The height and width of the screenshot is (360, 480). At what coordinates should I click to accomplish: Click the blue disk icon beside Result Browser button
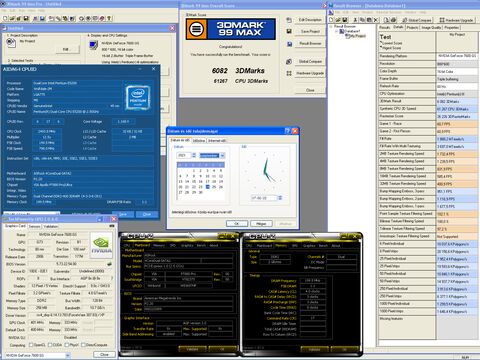click(x=289, y=44)
